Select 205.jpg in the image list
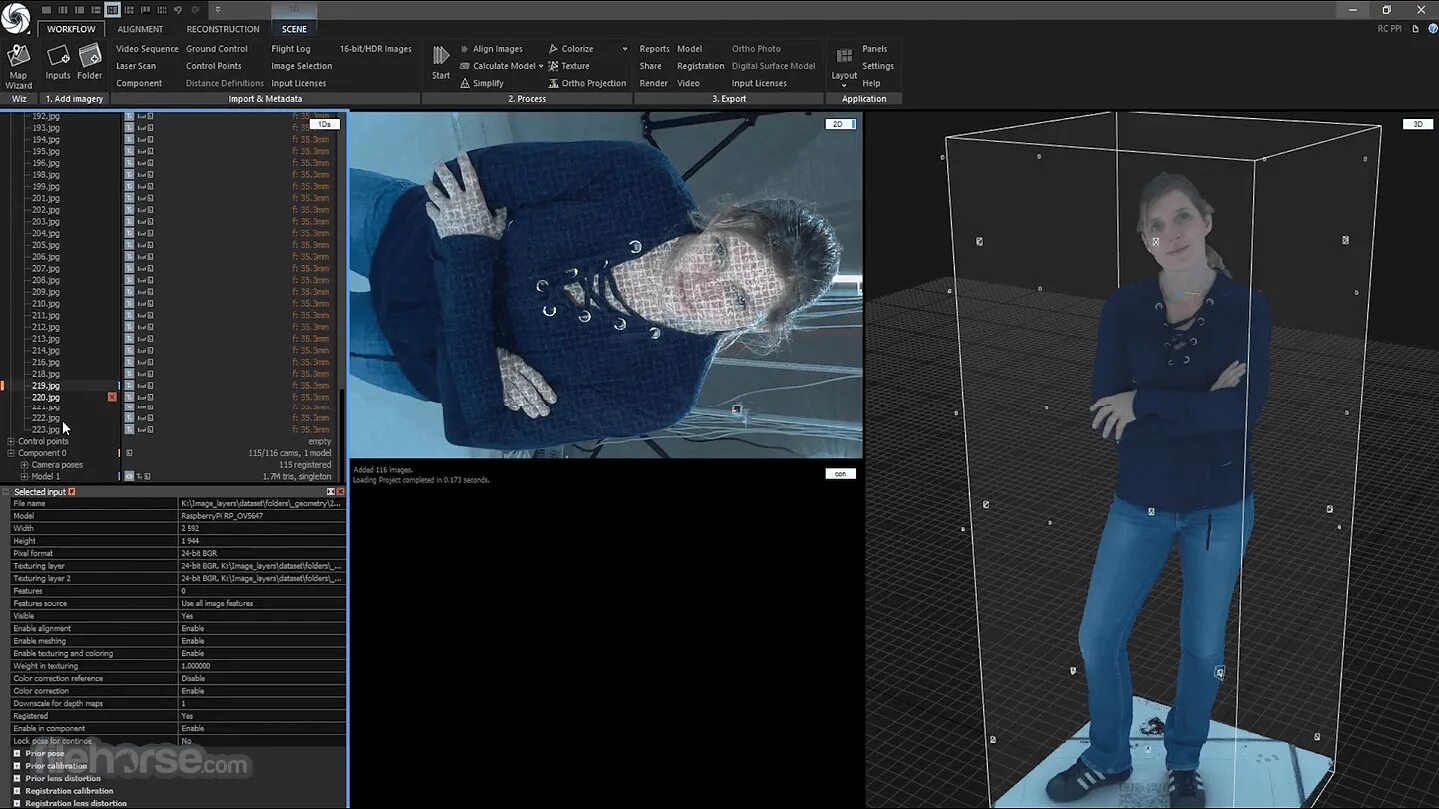This screenshot has width=1439, height=809. (46, 245)
